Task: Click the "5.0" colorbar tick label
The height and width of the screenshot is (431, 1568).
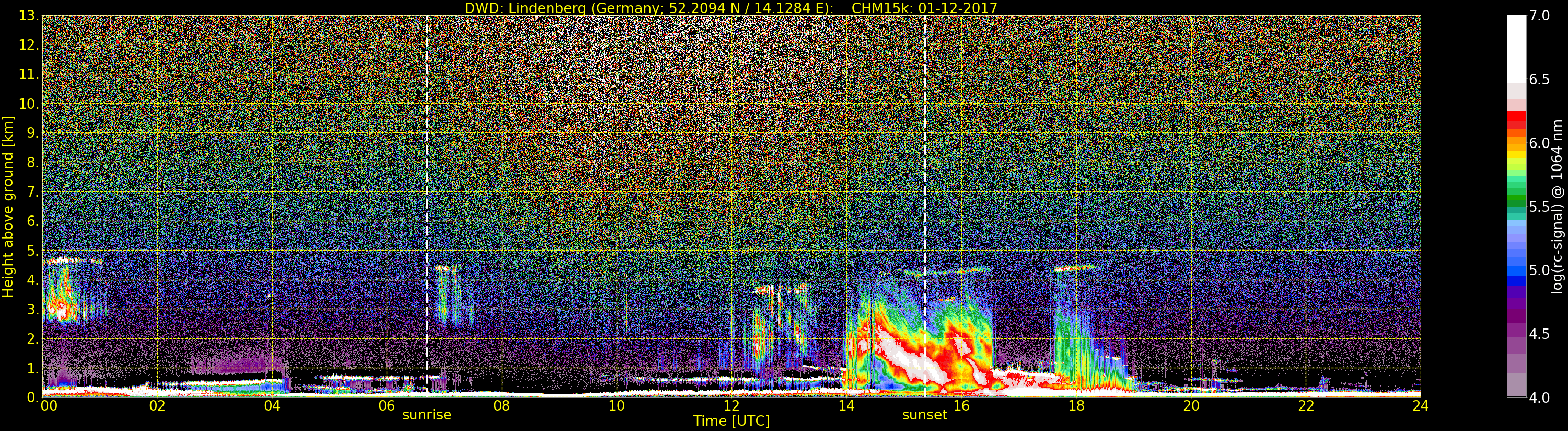Action: pos(1539,270)
